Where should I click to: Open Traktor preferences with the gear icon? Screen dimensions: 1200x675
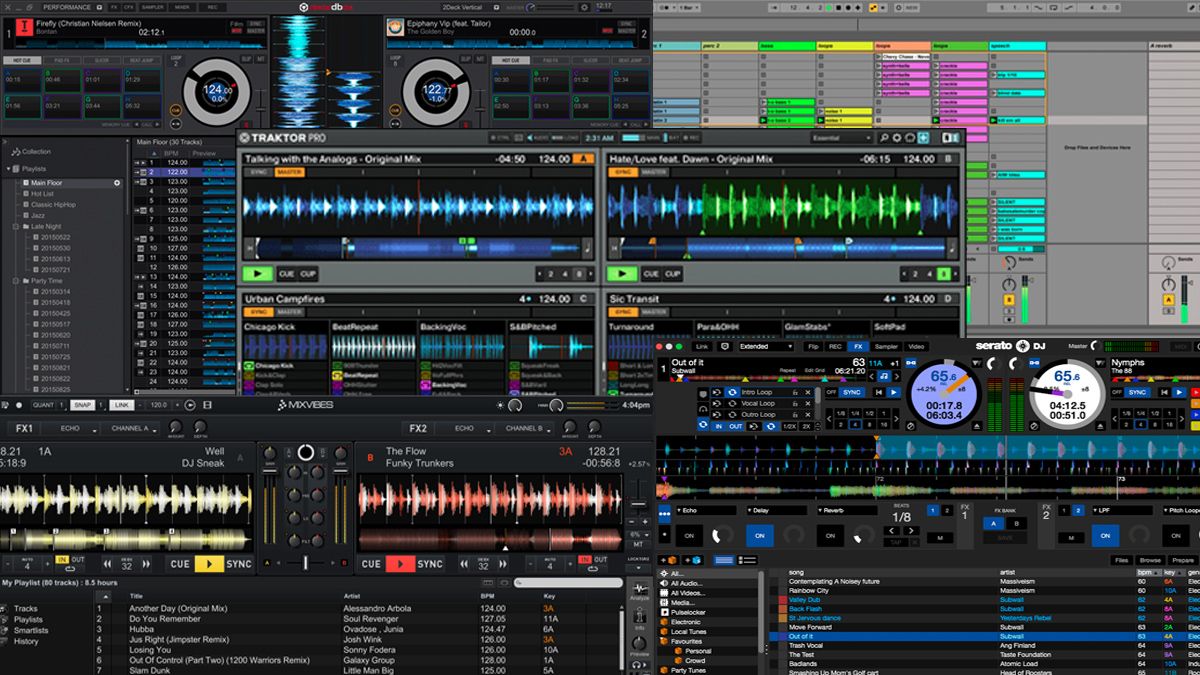(x=897, y=138)
